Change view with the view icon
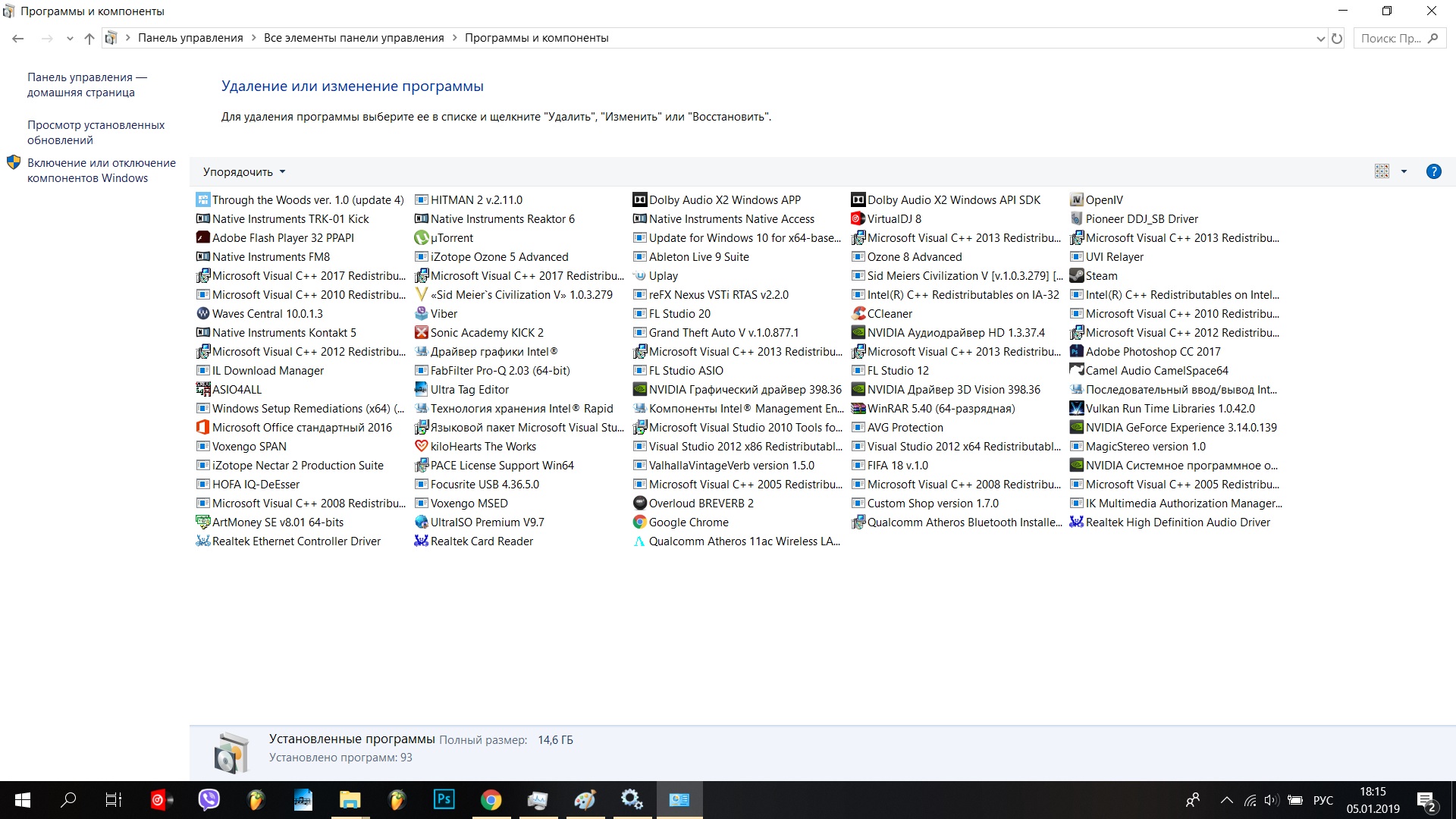Image resolution: width=1456 pixels, height=819 pixels. (x=1382, y=172)
